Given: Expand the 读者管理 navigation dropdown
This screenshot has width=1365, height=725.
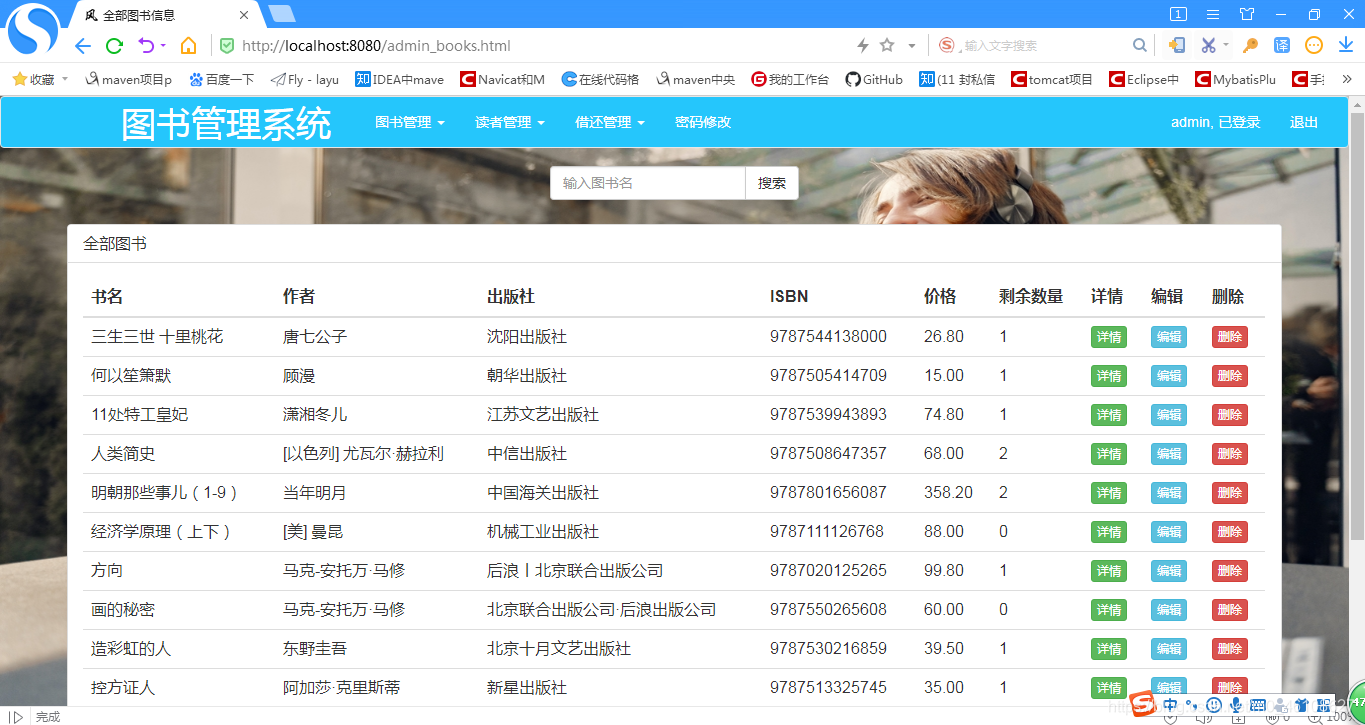Looking at the screenshot, I should (x=509, y=122).
